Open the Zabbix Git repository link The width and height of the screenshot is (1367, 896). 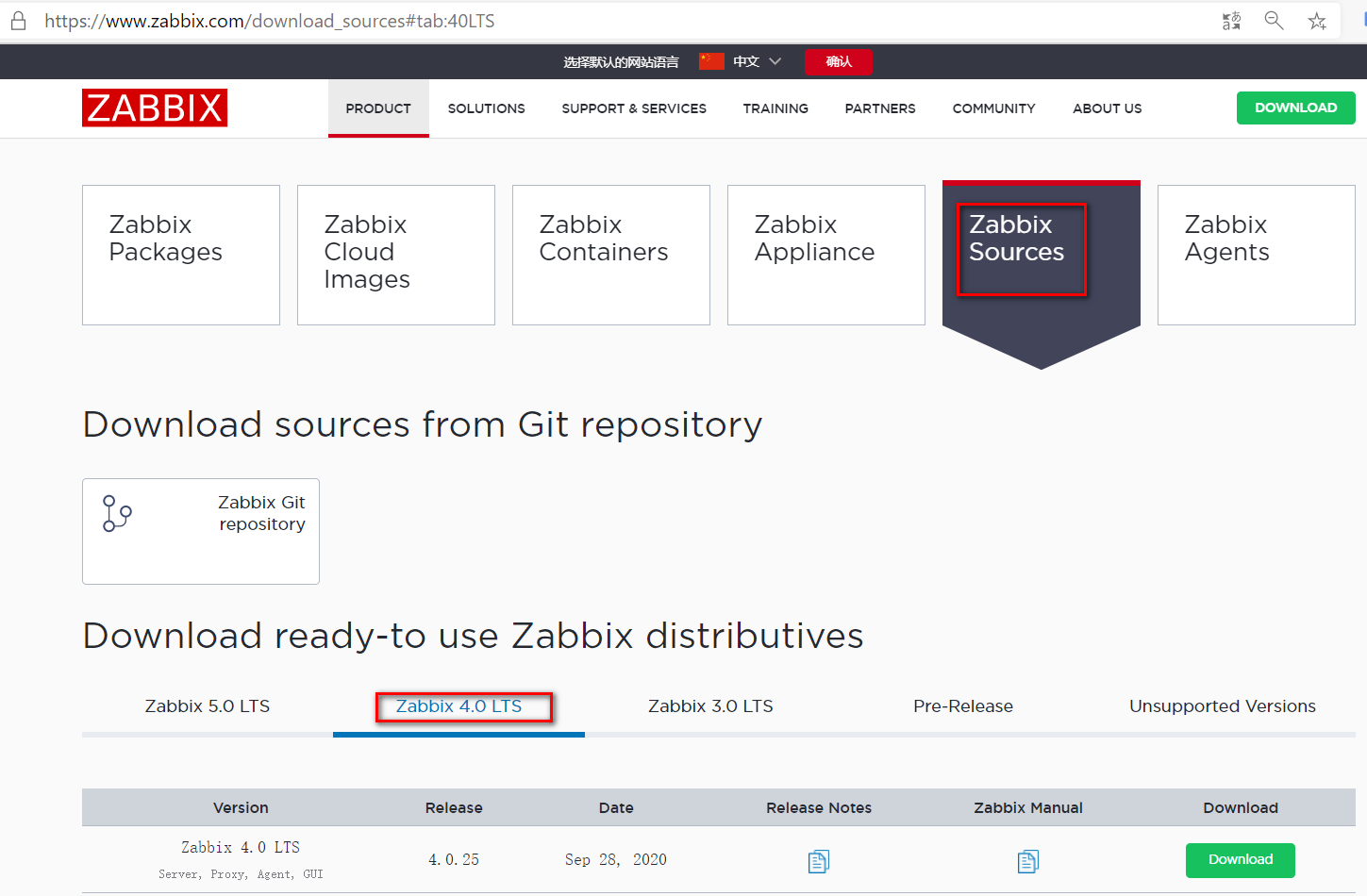201,531
